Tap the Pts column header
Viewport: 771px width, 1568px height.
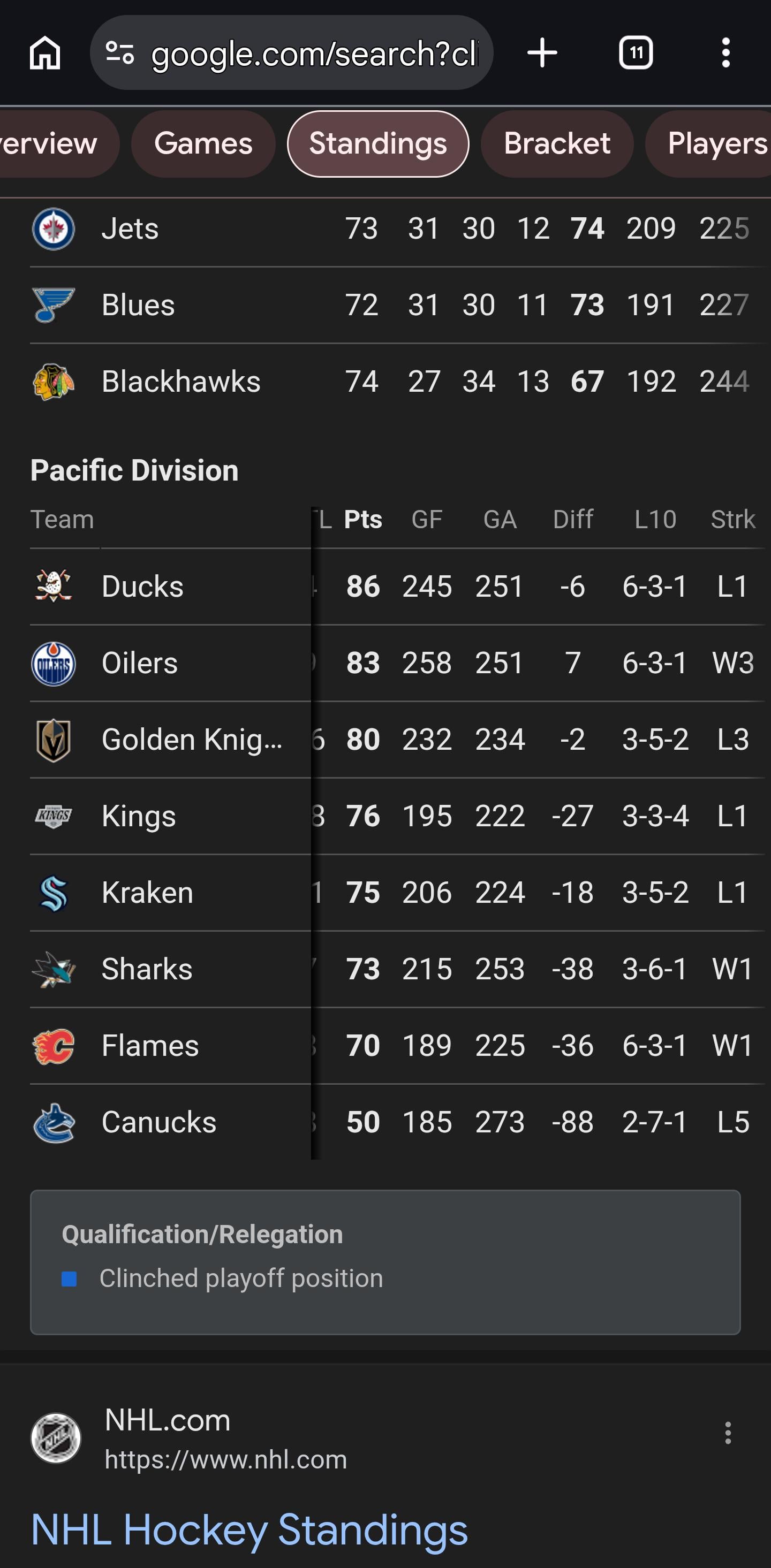click(363, 520)
